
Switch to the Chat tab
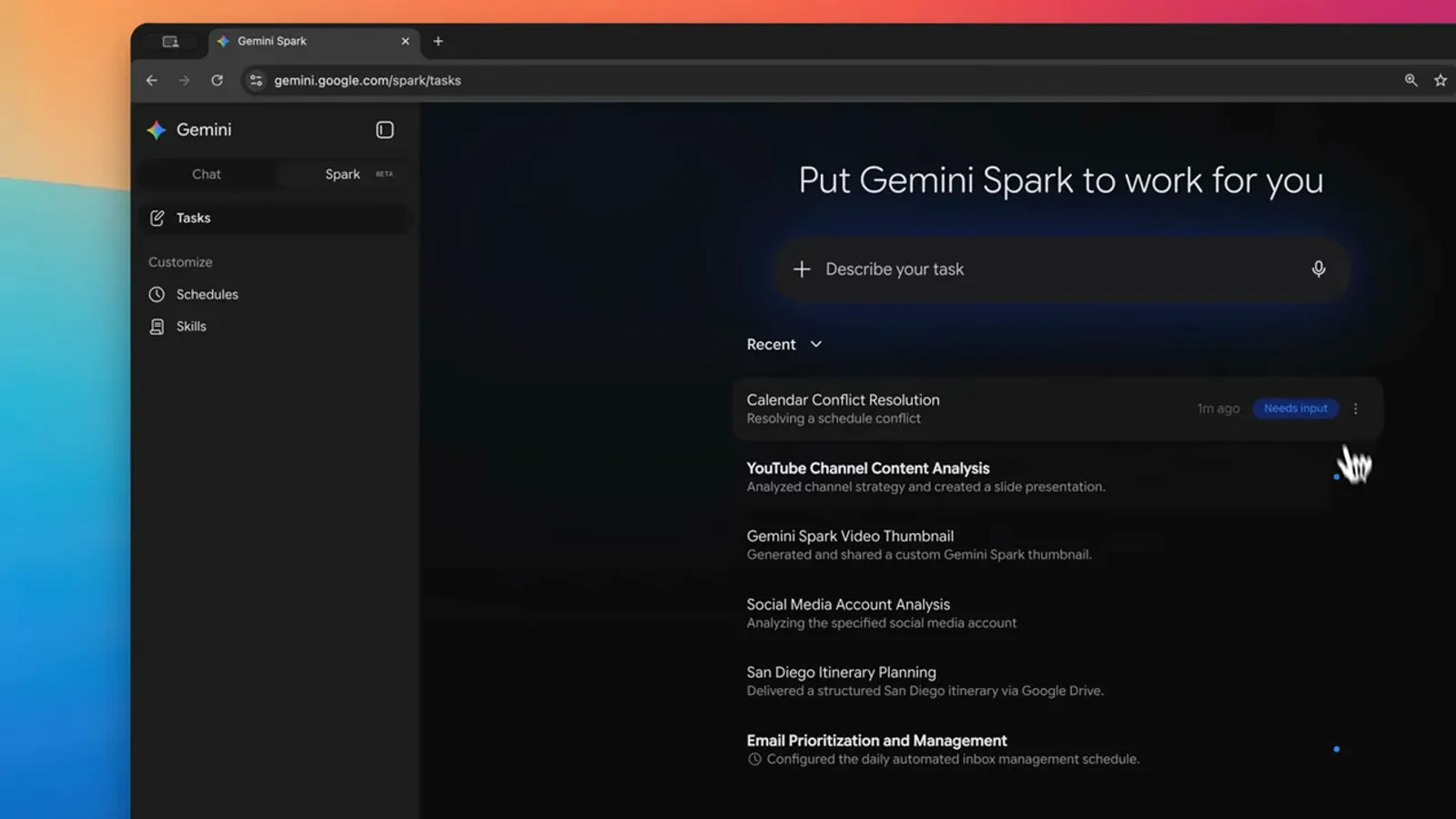[207, 174]
